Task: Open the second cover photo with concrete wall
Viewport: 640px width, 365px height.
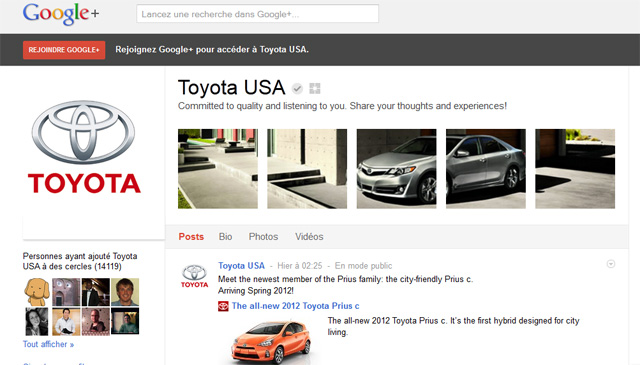Action: click(307, 169)
